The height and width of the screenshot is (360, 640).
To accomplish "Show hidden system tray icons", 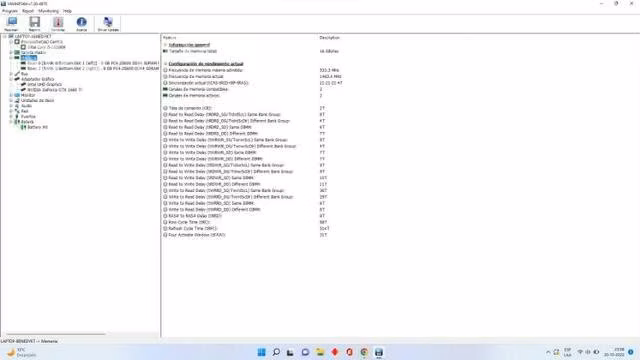I will 548,352.
